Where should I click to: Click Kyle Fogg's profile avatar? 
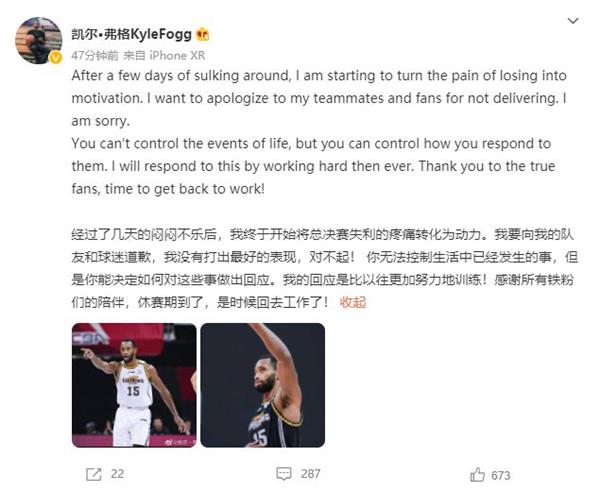coord(38,40)
